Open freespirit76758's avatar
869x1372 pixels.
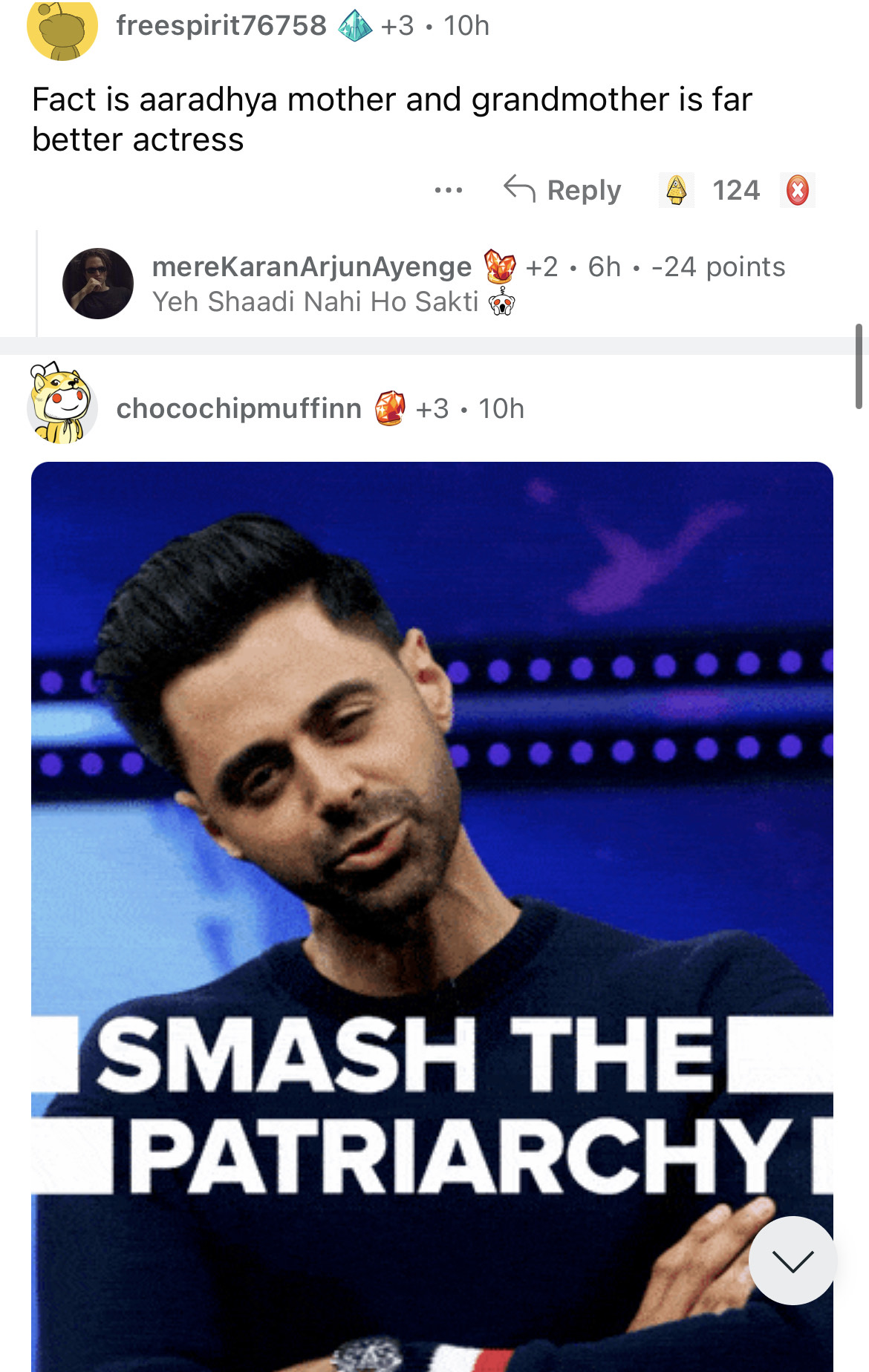click(62, 27)
